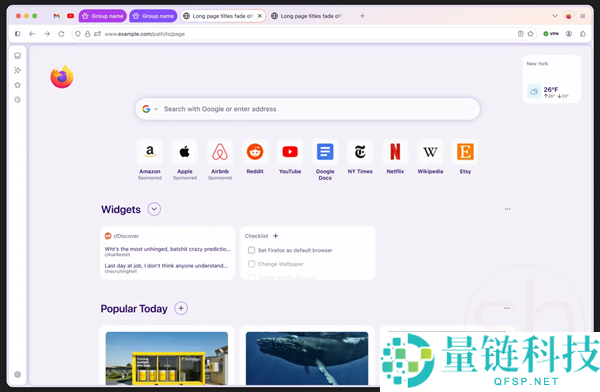Image resolution: width=600 pixels, height=392 pixels.
Task: Add a new Checklist item with plus
Action: 276,236
